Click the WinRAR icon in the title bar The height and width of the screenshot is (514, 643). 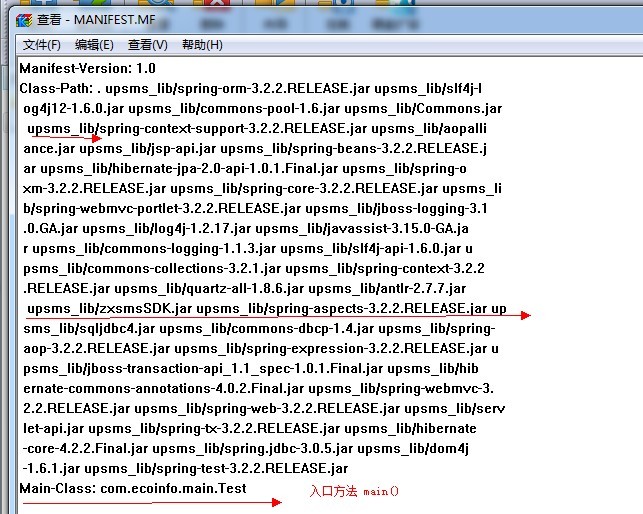pos(24,20)
